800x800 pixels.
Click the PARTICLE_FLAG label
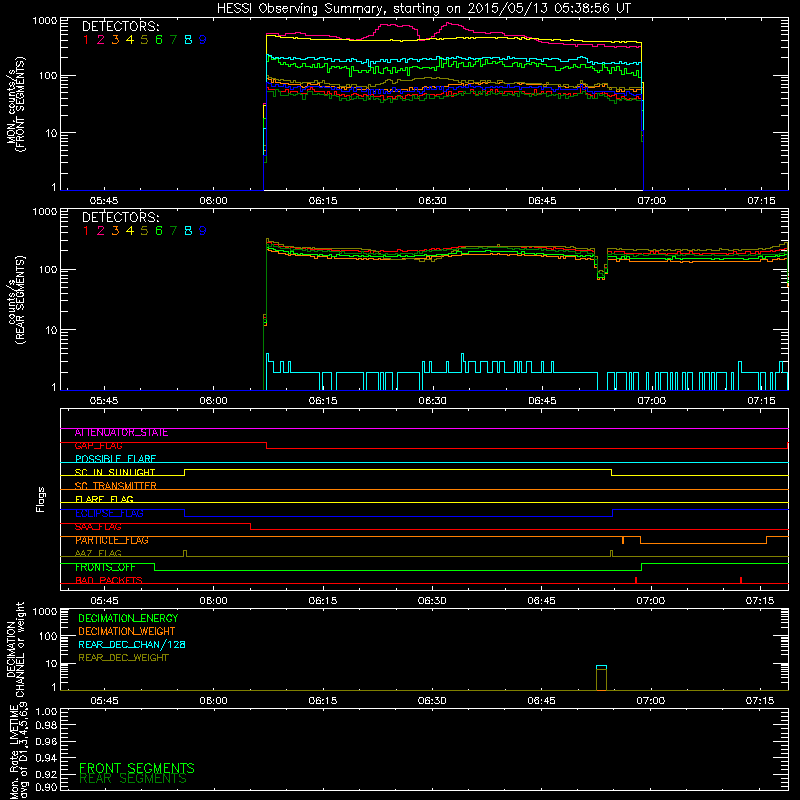pyautogui.click(x=112, y=540)
